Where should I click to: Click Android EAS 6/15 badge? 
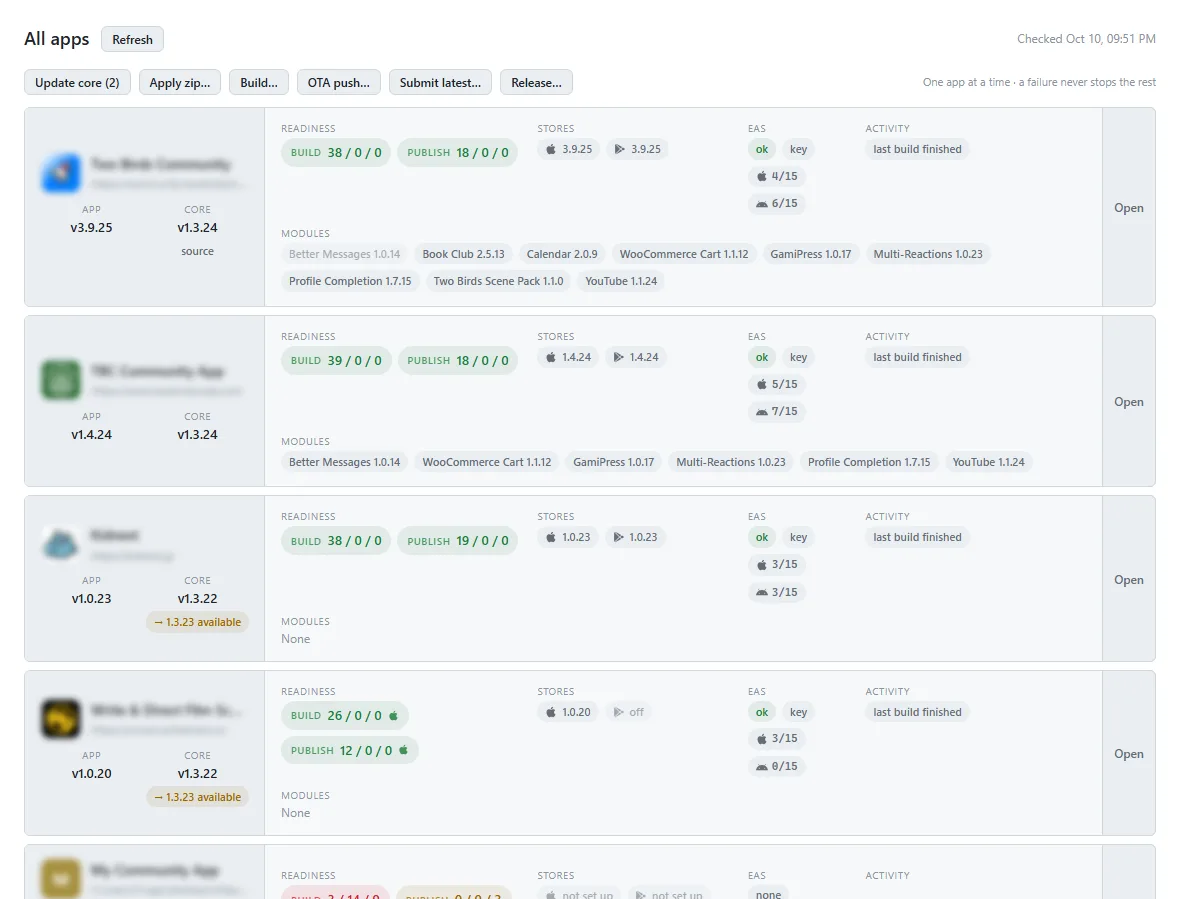click(777, 203)
